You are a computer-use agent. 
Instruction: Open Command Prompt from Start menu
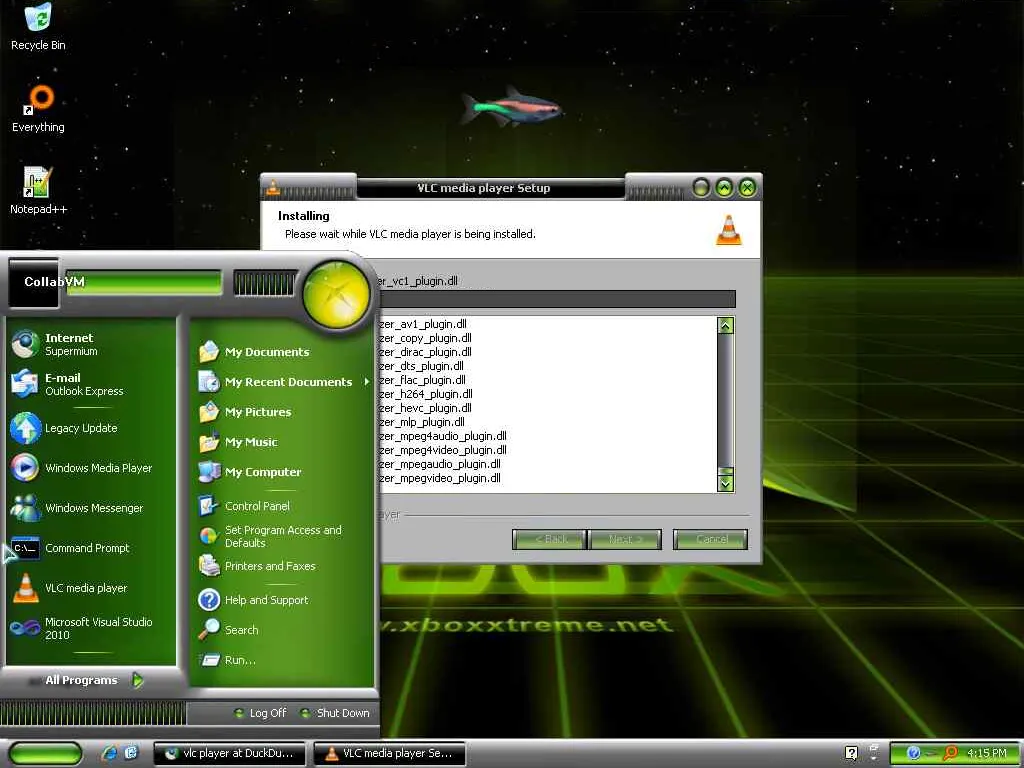(91, 548)
